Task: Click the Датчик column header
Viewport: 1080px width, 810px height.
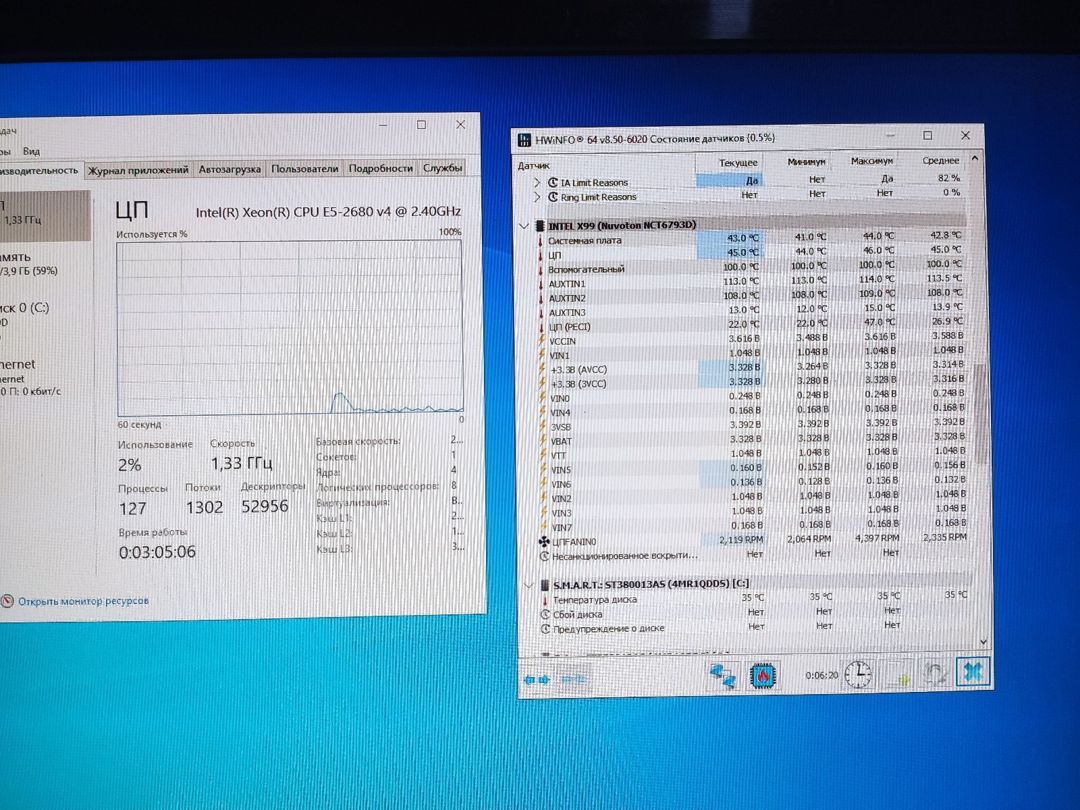Action: (x=534, y=165)
